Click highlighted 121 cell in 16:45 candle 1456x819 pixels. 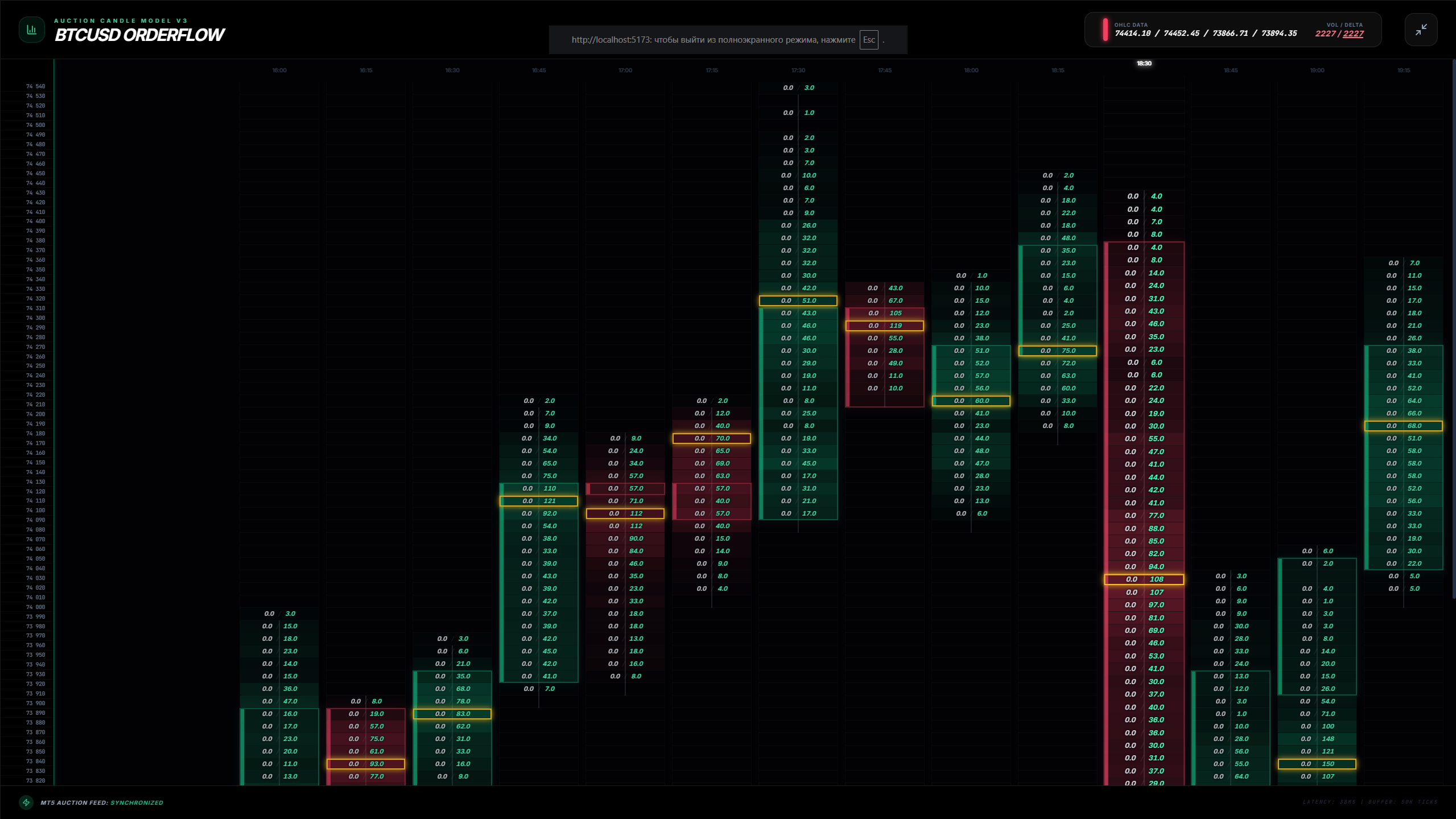point(539,501)
